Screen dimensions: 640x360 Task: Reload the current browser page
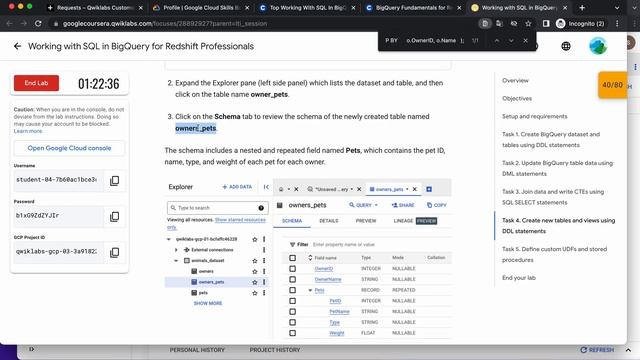38,24
